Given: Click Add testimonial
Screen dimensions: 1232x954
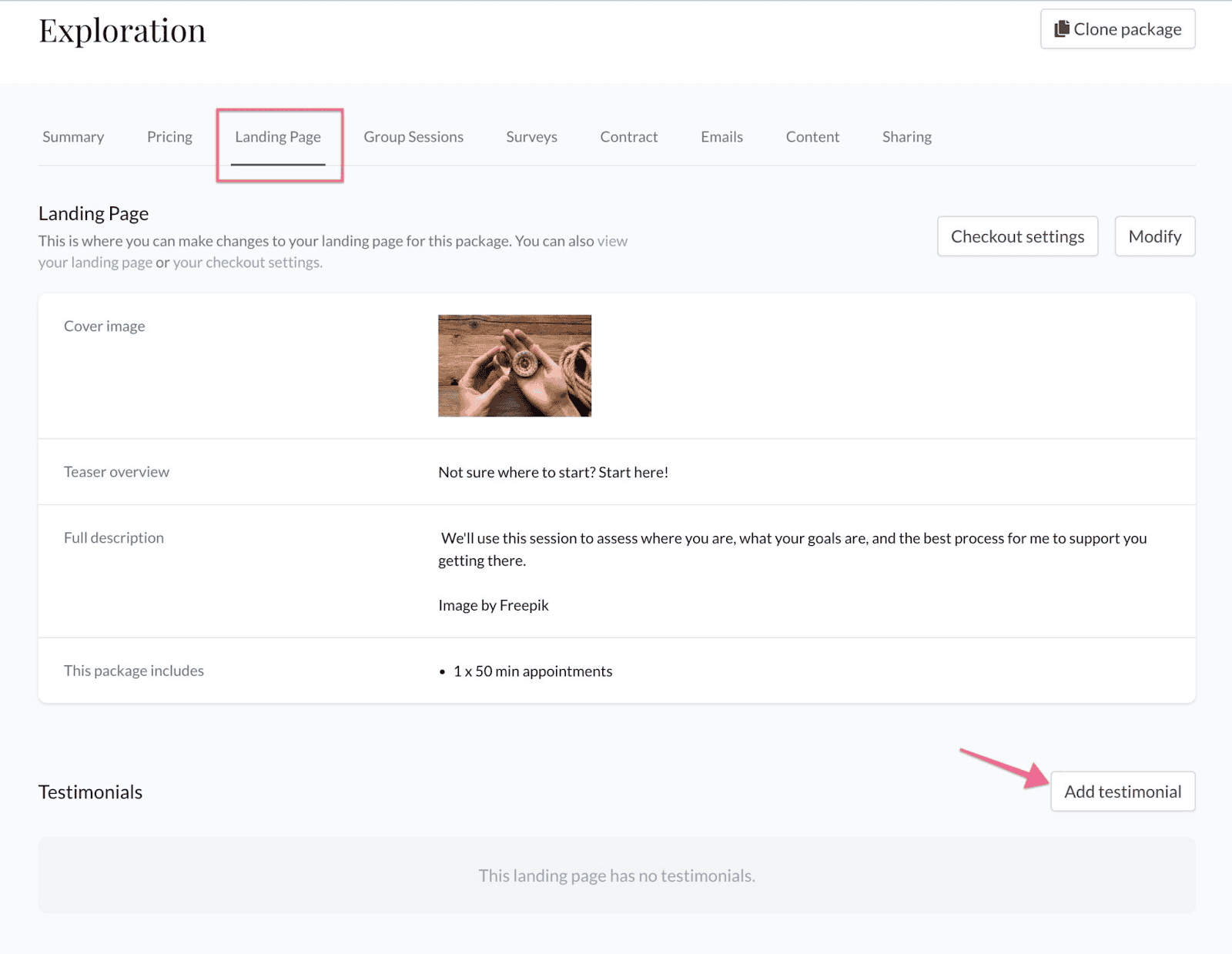Looking at the screenshot, I should (1123, 792).
